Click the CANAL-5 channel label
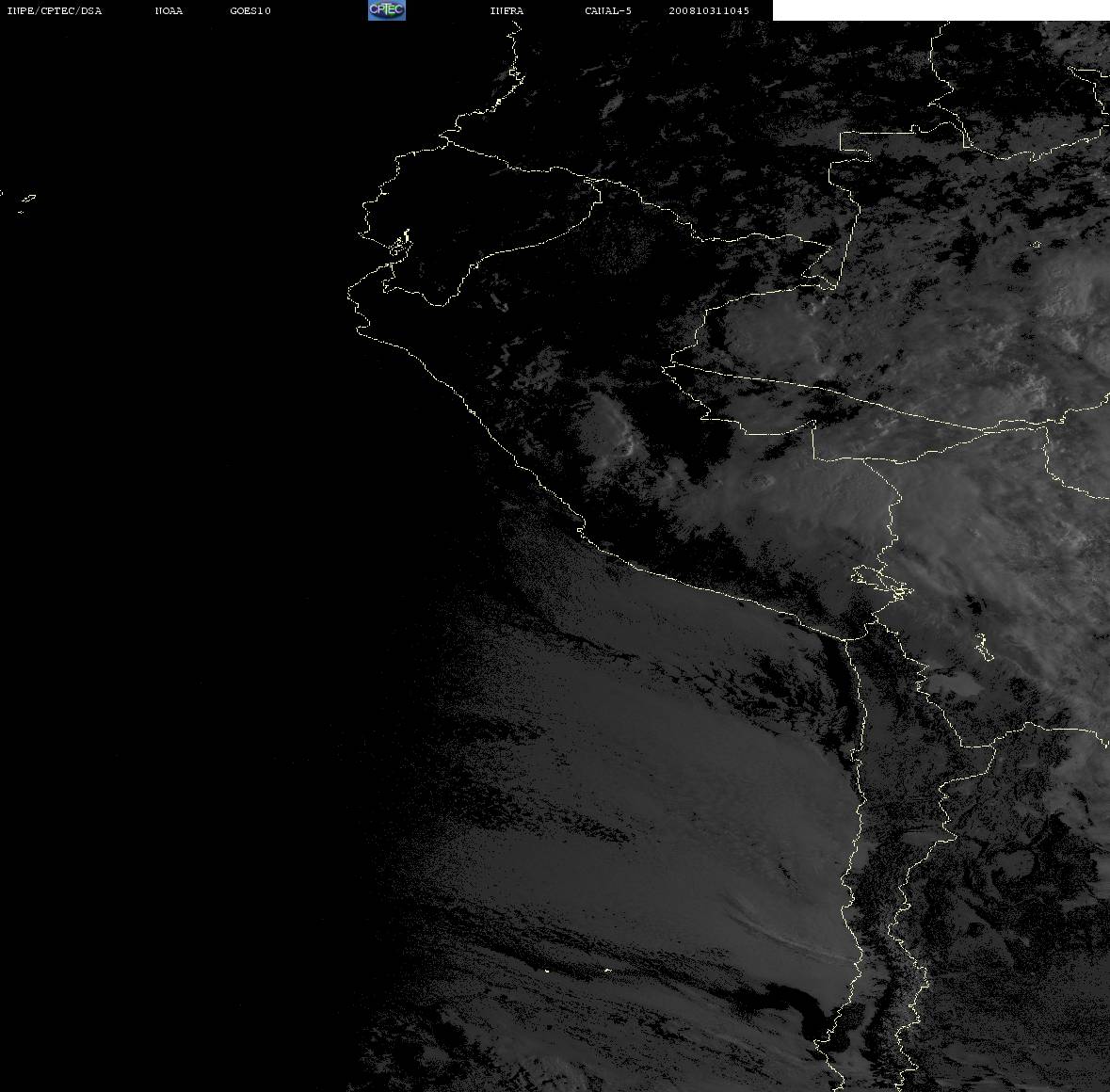 tap(608, 10)
